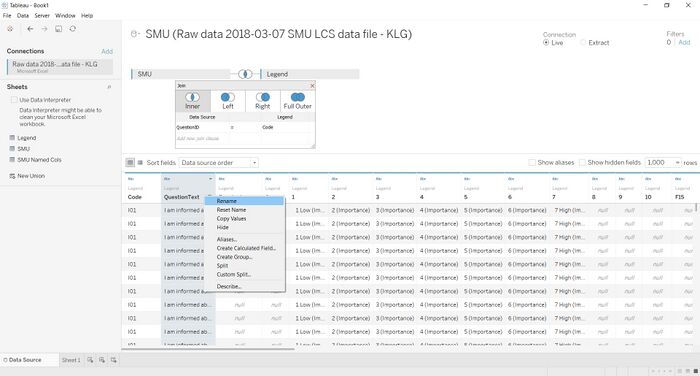
Task: Click the New Worksheet icon
Action: (x=90, y=360)
